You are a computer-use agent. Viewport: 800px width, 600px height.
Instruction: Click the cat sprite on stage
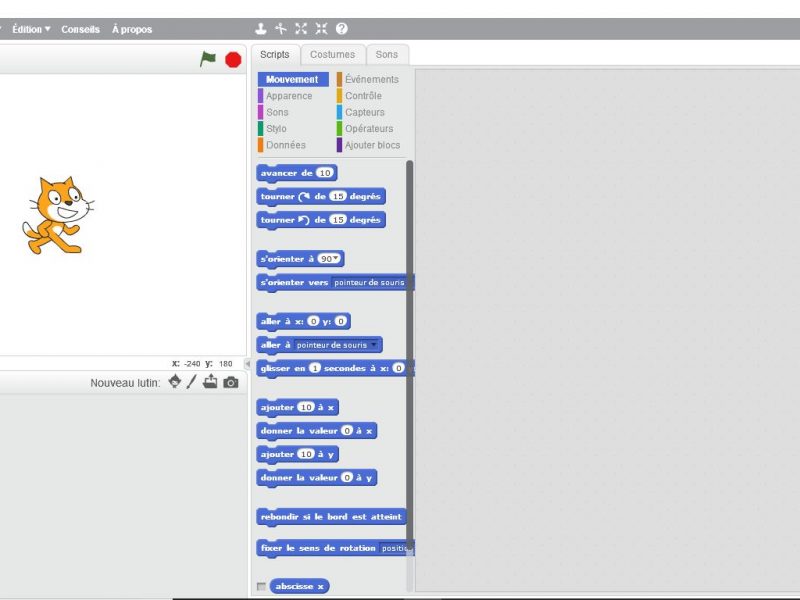point(57,215)
